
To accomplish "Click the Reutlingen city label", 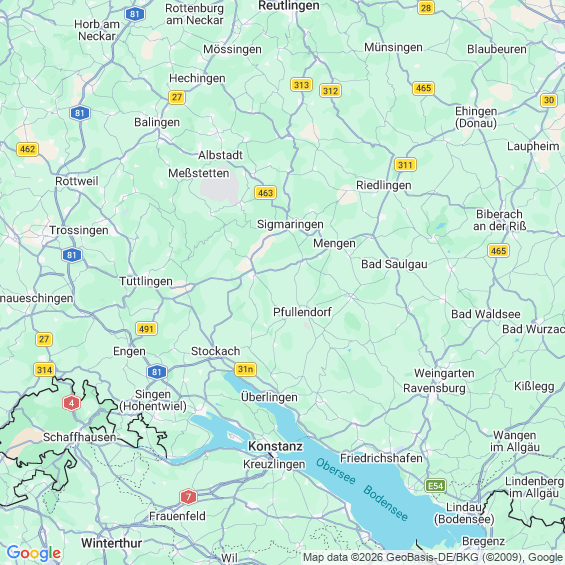I will click(289, 5).
